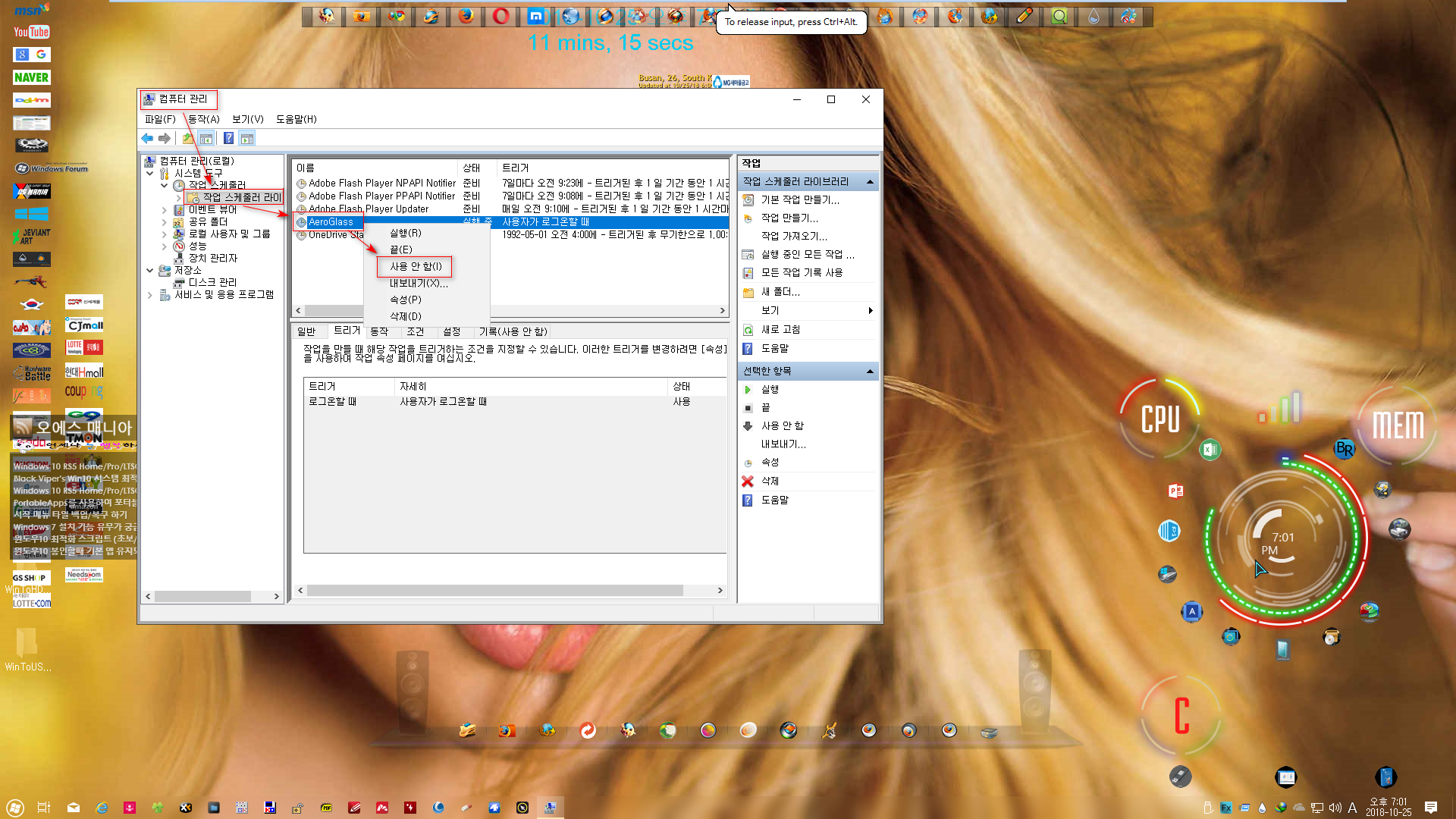Select 기본 작업 만들기 option
Image resolution: width=1456 pixels, height=819 pixels.
pos(800,199)
